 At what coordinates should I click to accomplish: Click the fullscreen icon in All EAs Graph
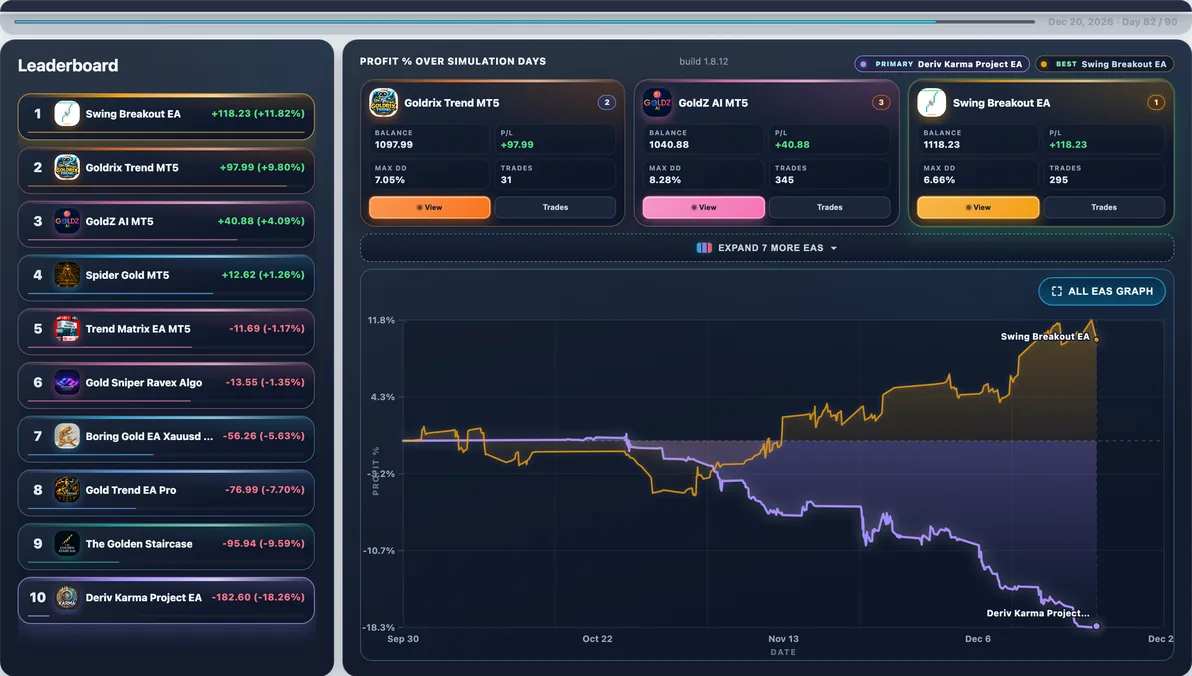1057,291
